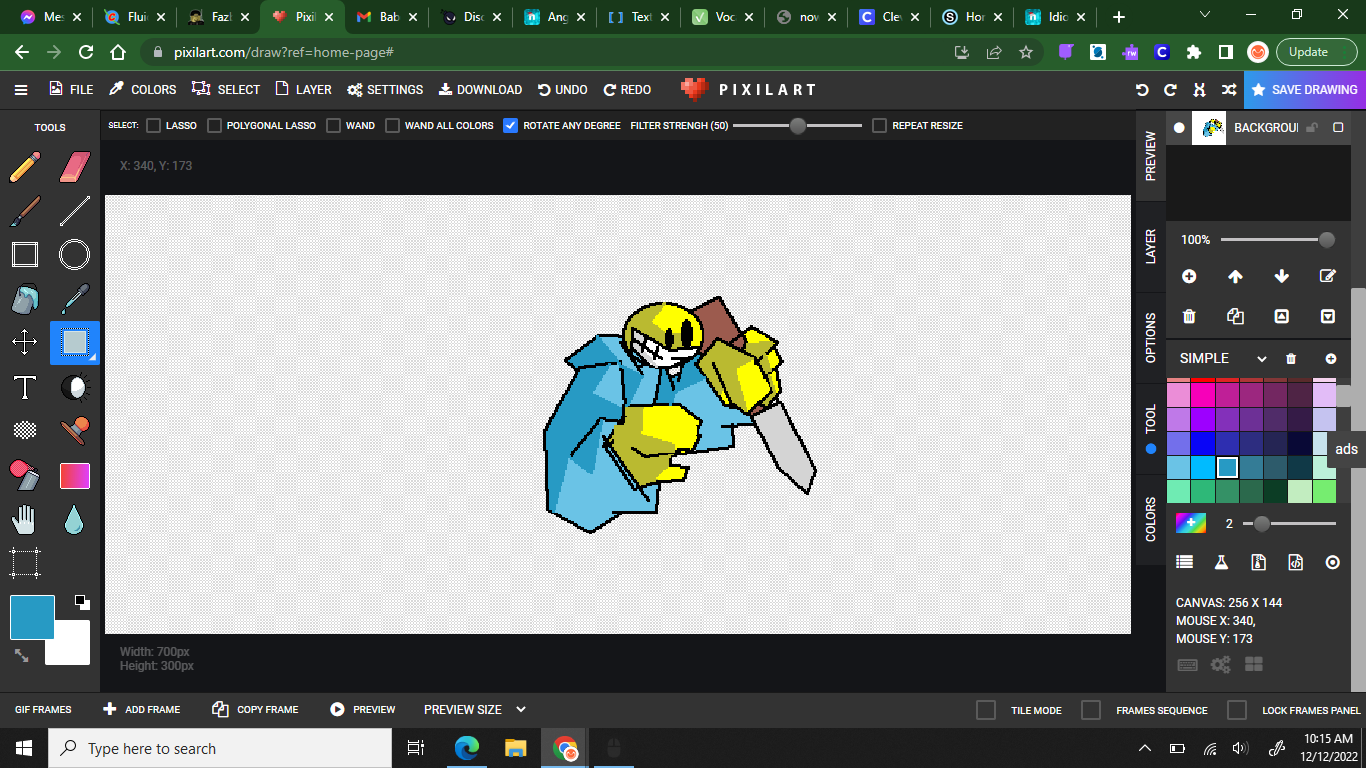Image resolution: width=1366 pixels, height=768 pixels.
Task: Adjust the layer opacity slider
Action: (x=1278, y=240)
